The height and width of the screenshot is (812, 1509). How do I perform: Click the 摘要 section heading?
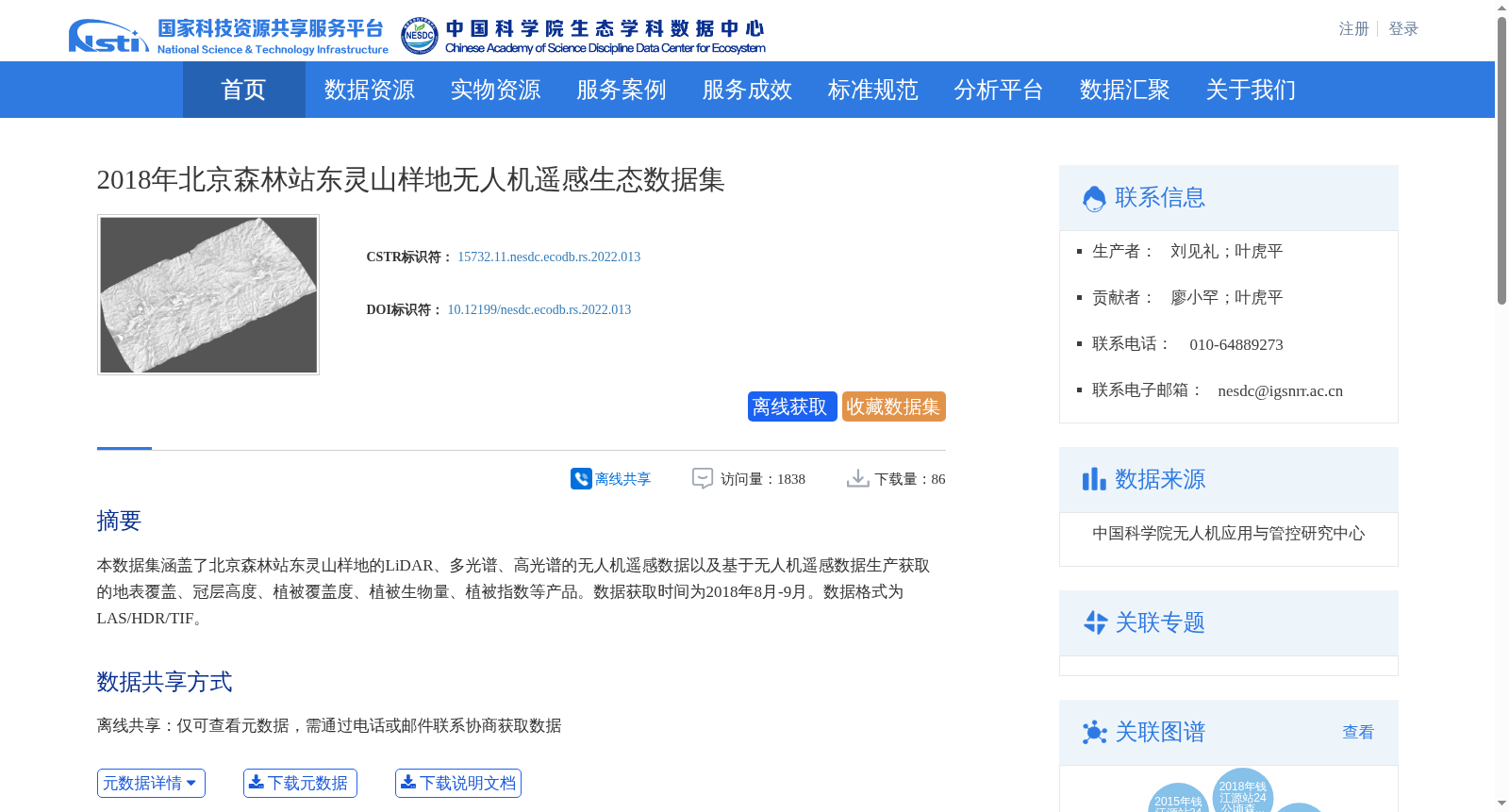pyautogui.click(x=119, y=521)
